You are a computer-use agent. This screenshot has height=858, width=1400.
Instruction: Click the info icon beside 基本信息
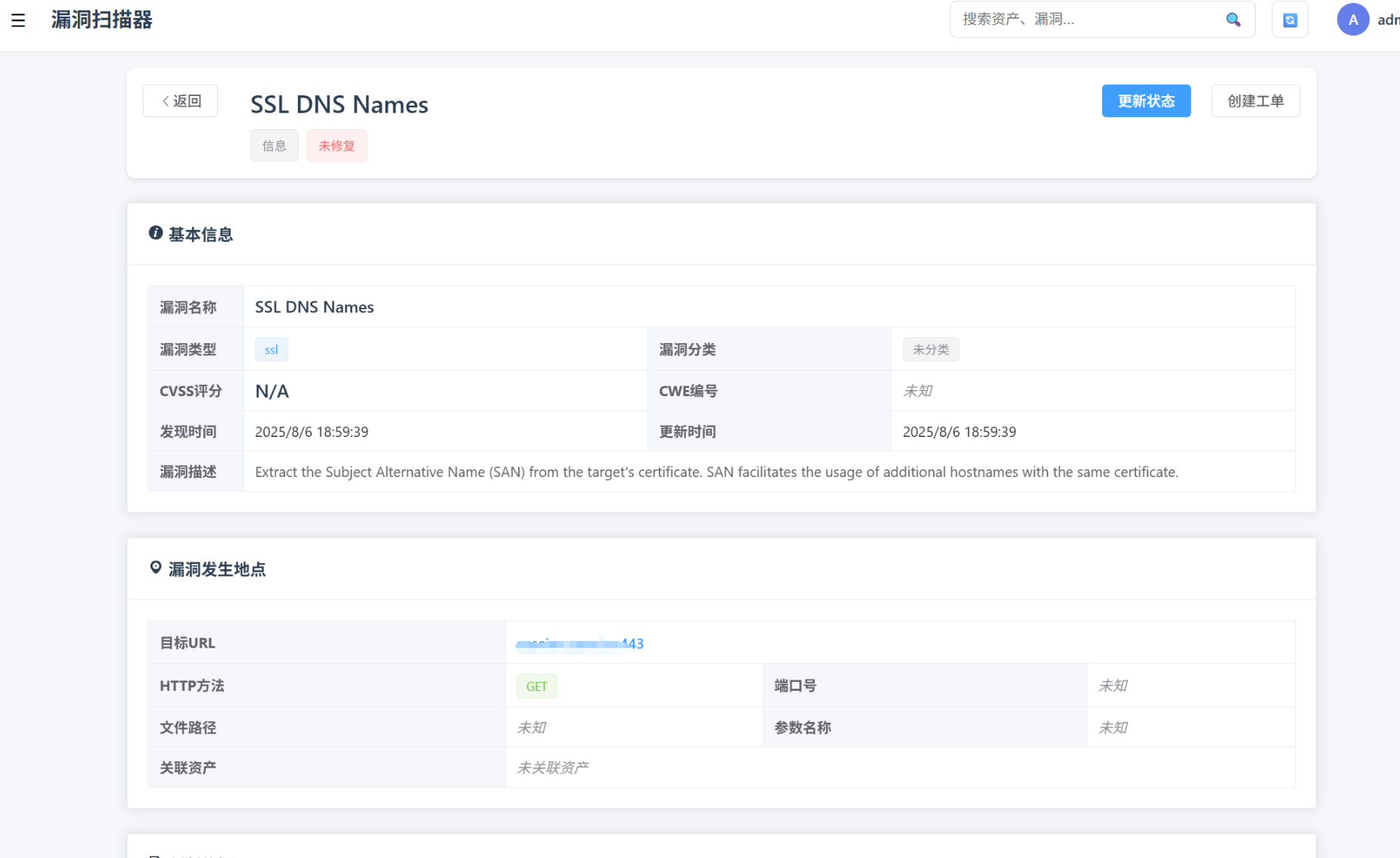pos(156,233)
